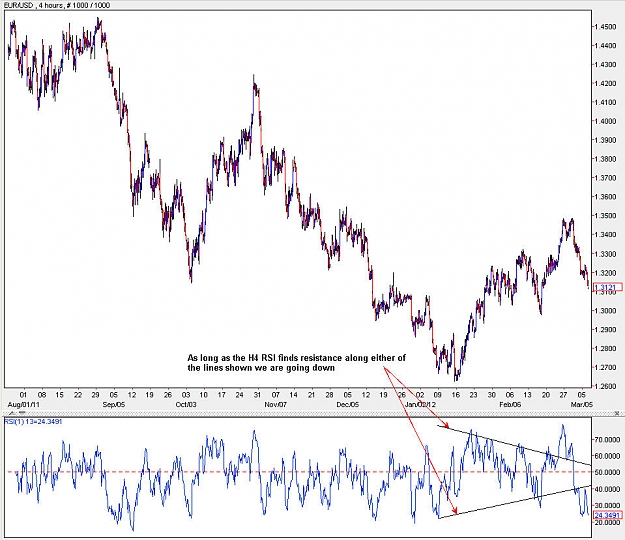Click the 1.4400 price axis label
The image size is (625, 540).
point(605,46)
